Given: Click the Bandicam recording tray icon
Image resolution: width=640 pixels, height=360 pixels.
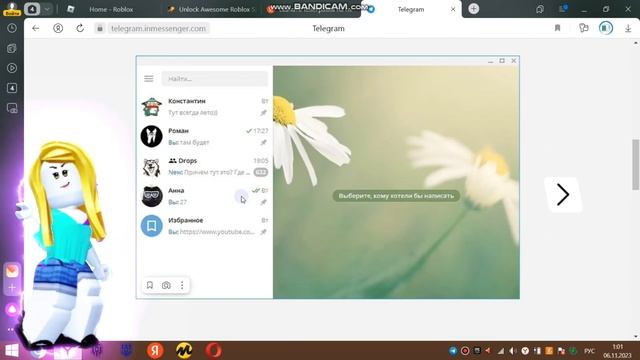Looking at the screenshot, I should [465, 351].
